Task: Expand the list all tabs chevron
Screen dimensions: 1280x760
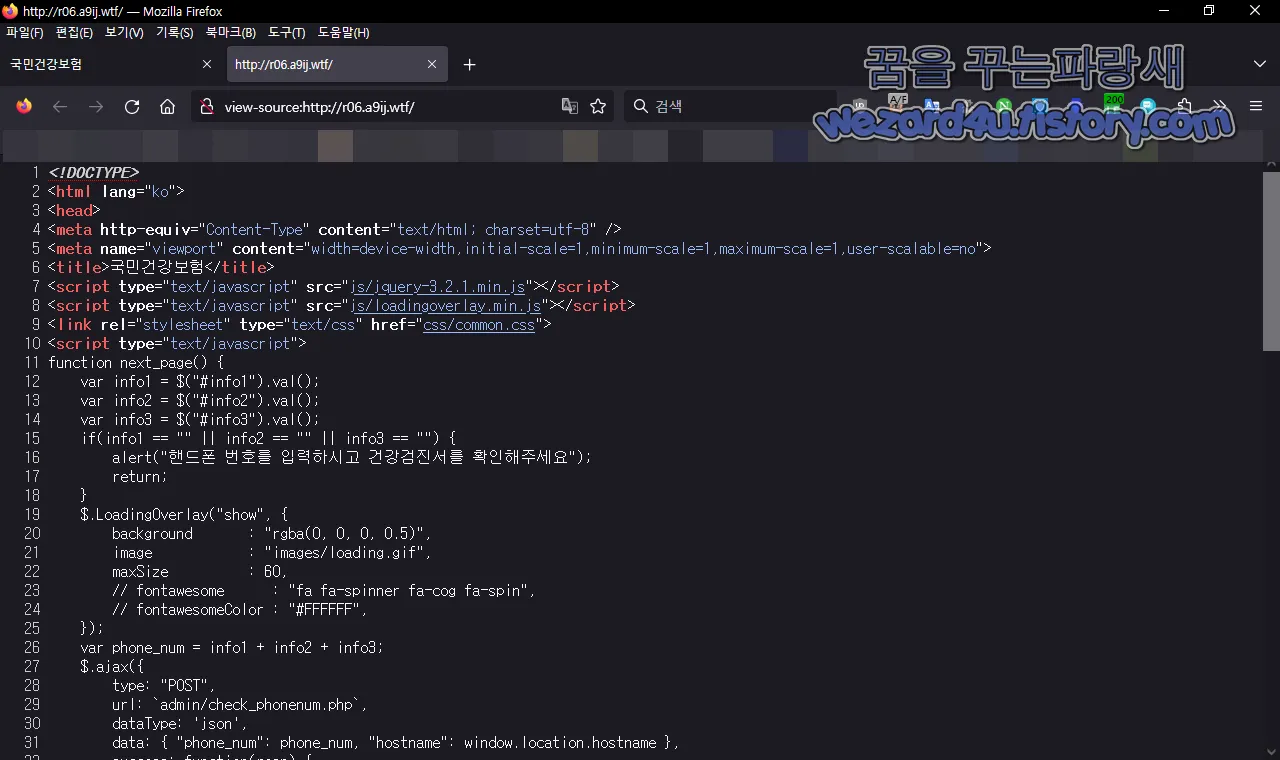Action: (1260, 64)
